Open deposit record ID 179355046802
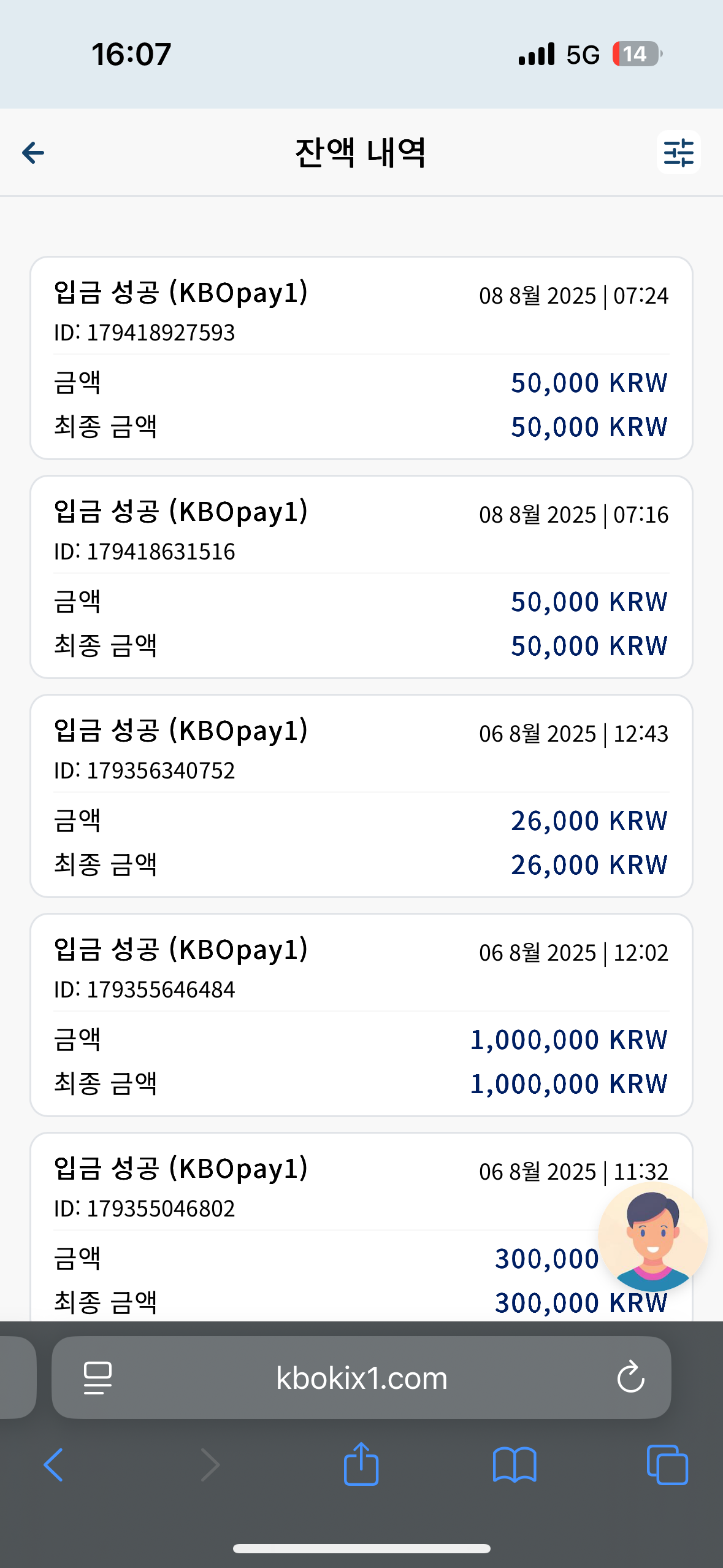The height and width of the screenshot is (1568, 723). coord(361,1227)
